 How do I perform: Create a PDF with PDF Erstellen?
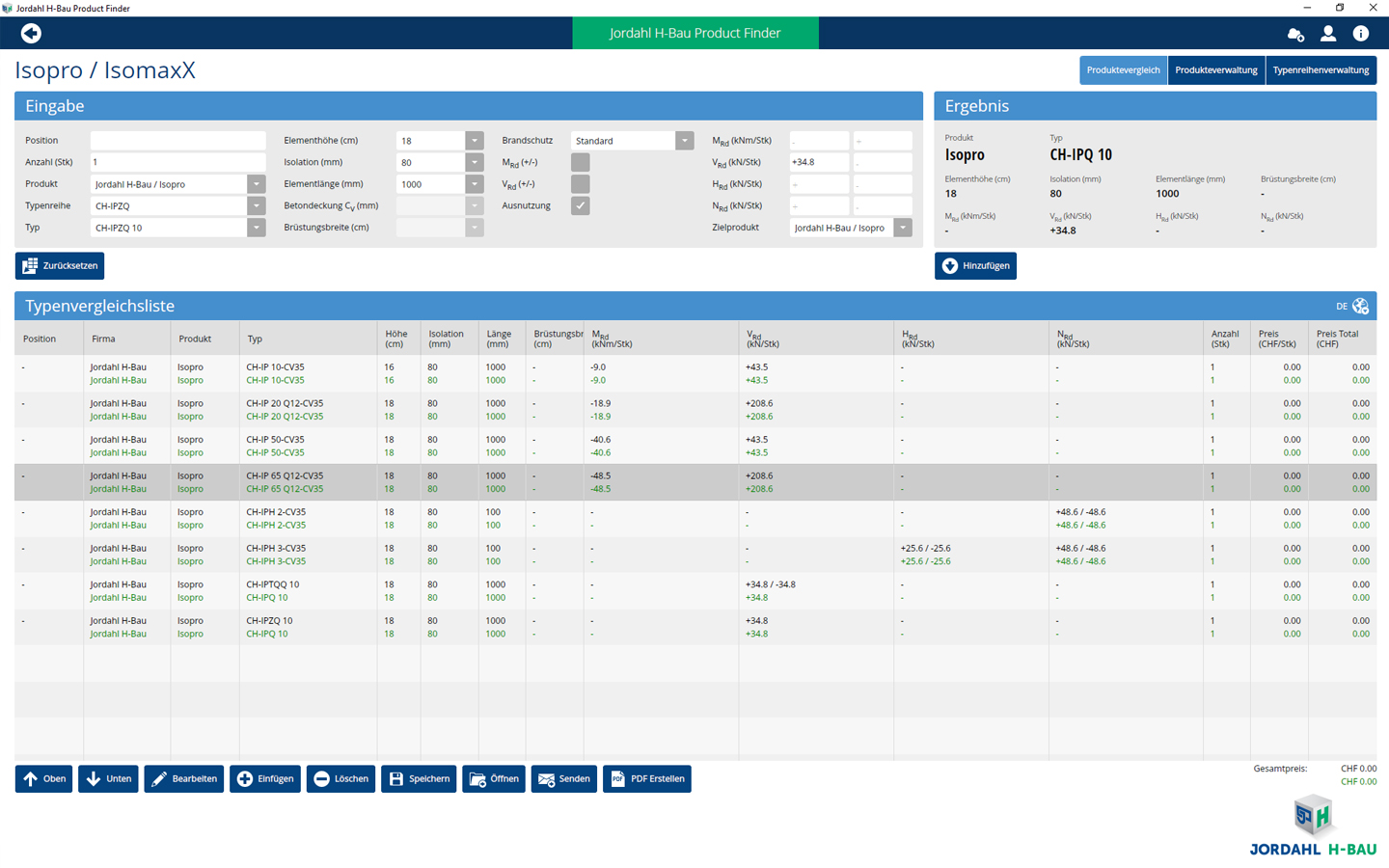pos(646,778)
